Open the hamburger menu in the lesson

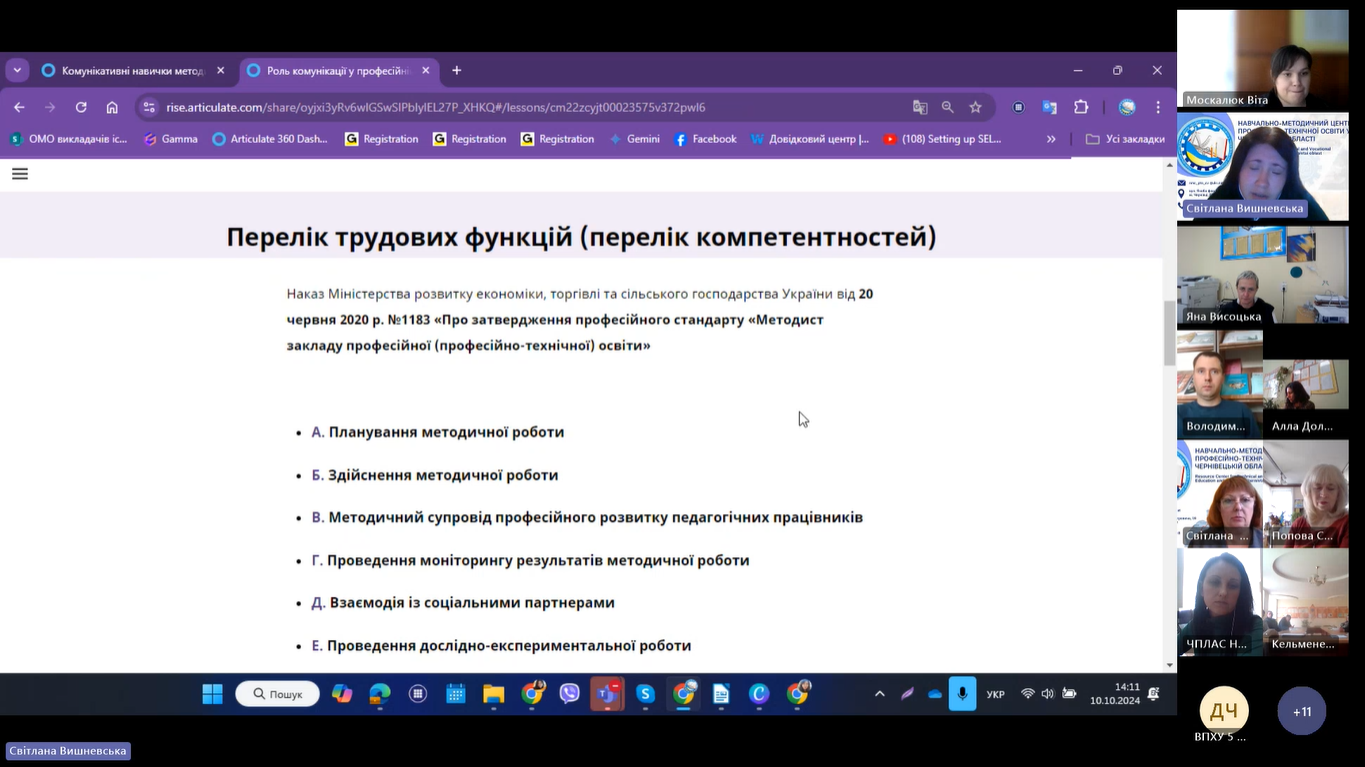(x=20, y=174)
